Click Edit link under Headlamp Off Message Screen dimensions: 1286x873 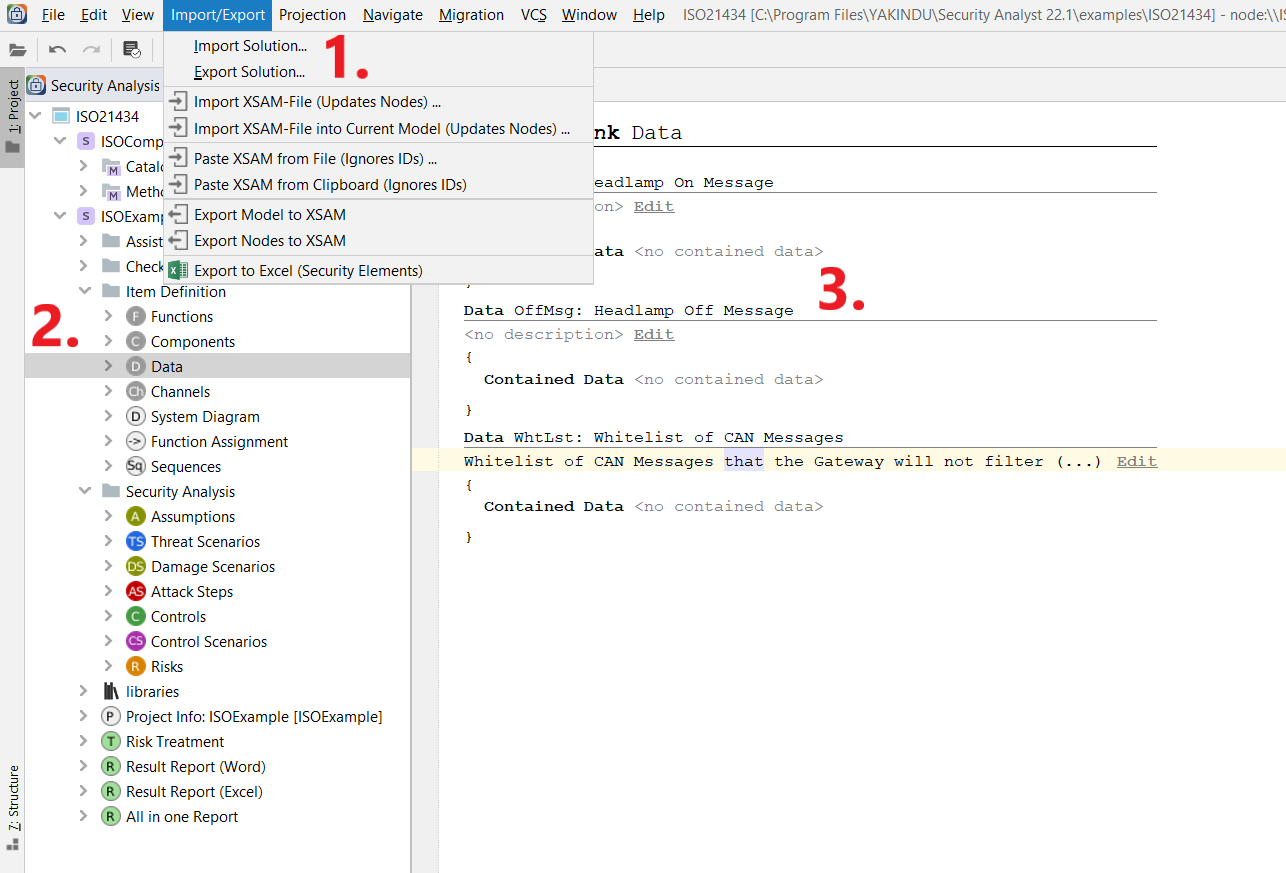click(x=654, y=334)
